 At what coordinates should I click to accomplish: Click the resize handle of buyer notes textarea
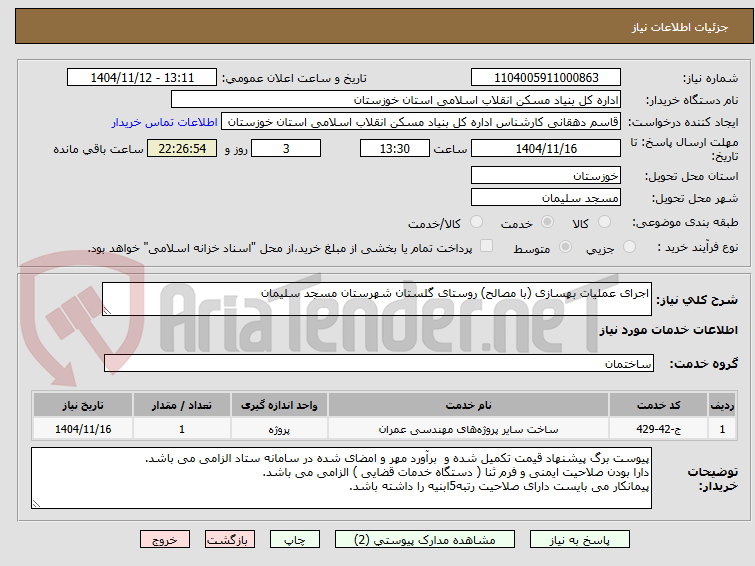pos(37,503)
